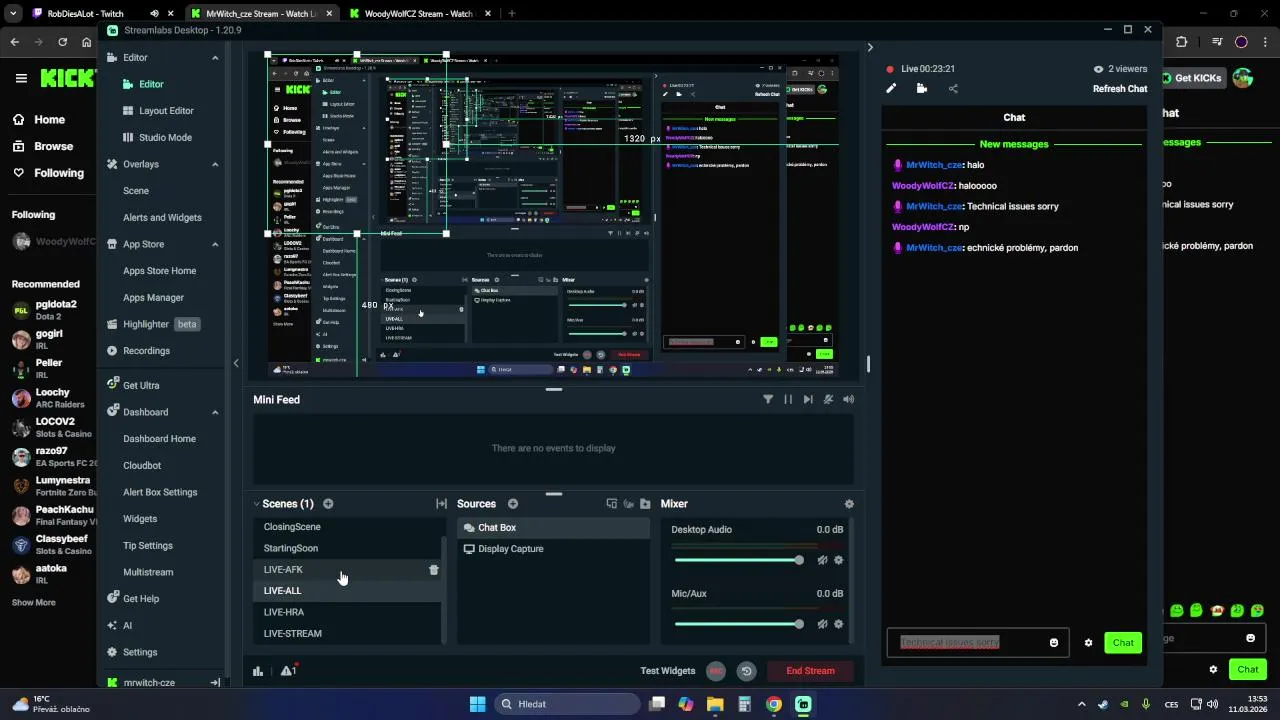The height and width of the screenshot is (720, 1280).
Task: Mute the Mic/Aux source
Action: (822, 624)
